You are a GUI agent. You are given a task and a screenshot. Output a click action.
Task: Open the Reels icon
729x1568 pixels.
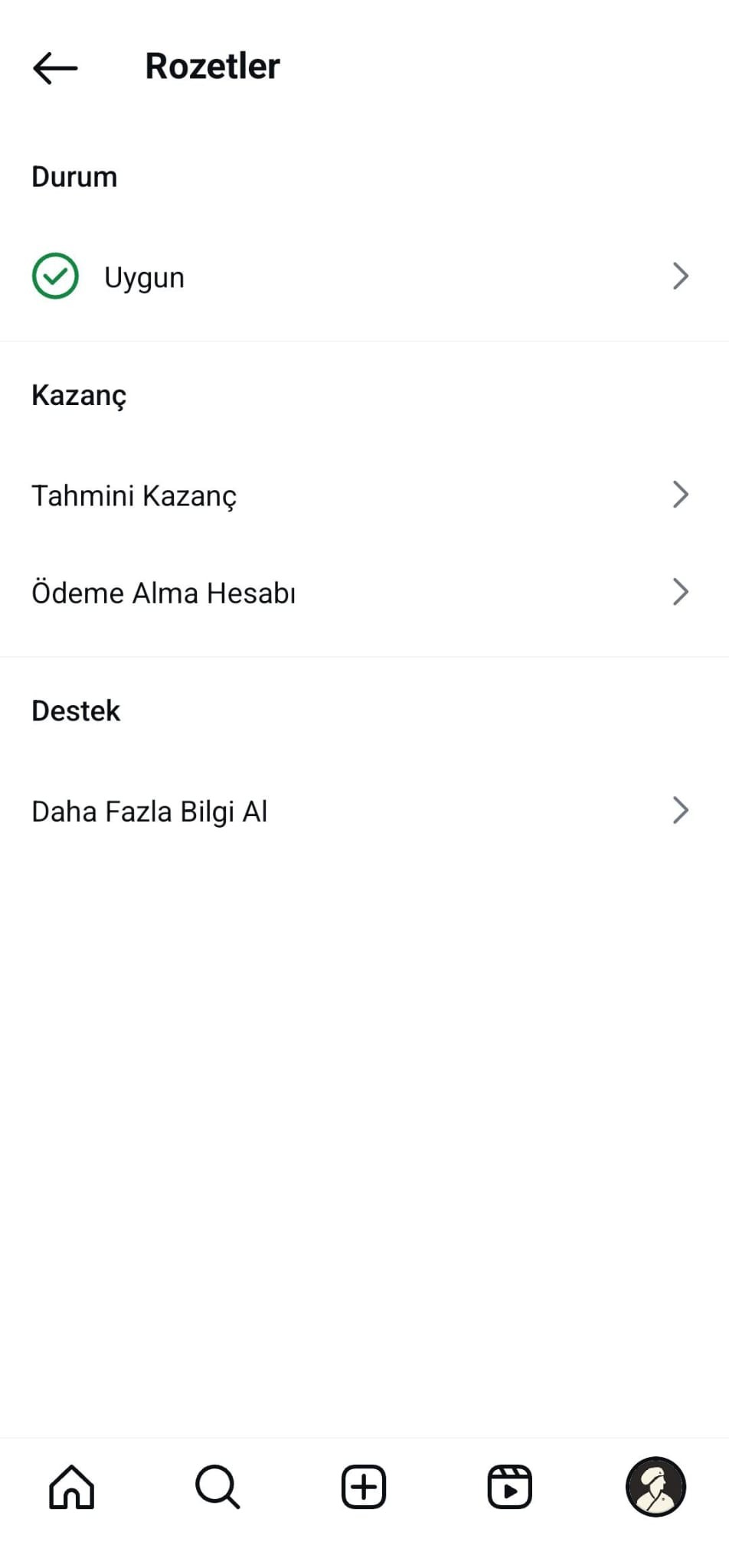click(x=510, y=1487)
